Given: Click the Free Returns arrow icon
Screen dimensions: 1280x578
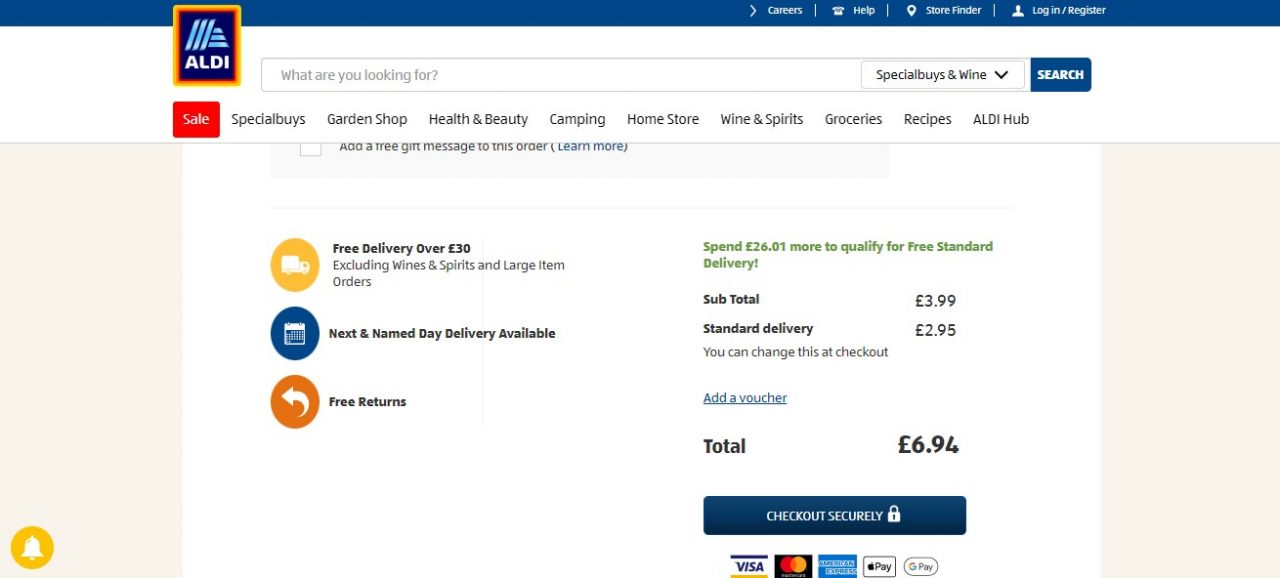Looking at the screenshot, I should pos(294,401).
